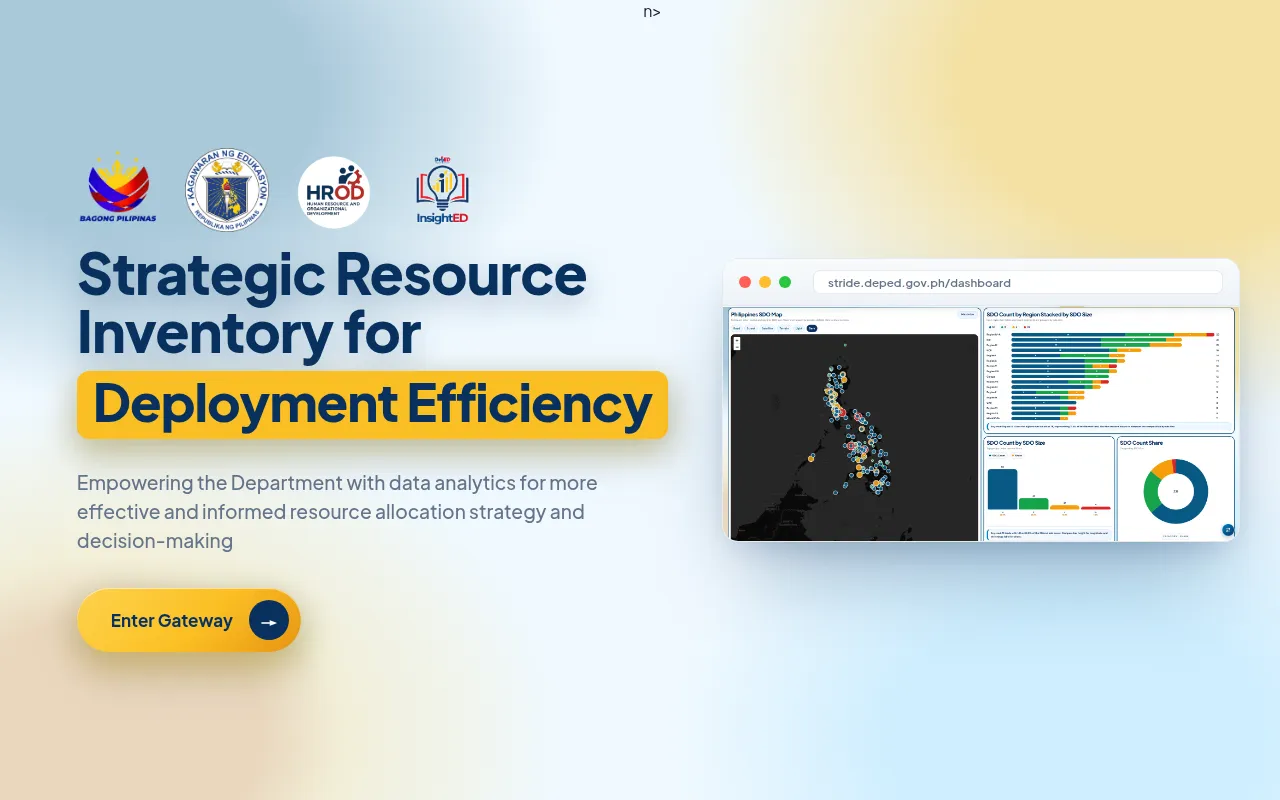The width and height of the screenshot is (1280, 800).
Task: Click the highlighted 'Deployment Efficiency' text
Action: (x=372, y=404)
